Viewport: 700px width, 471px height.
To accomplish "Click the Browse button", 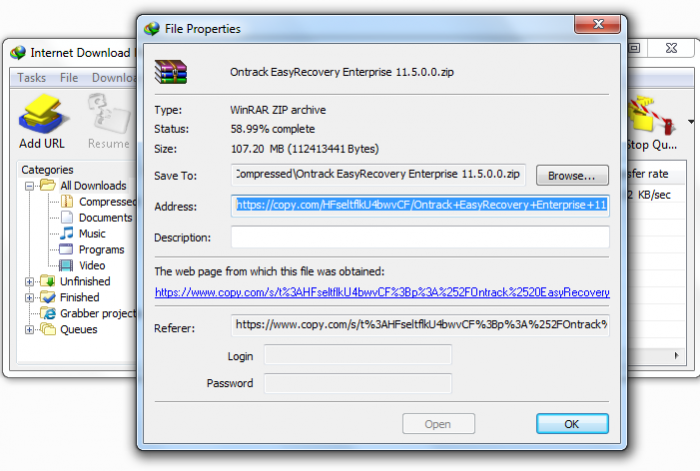I will tap(572, 175).
